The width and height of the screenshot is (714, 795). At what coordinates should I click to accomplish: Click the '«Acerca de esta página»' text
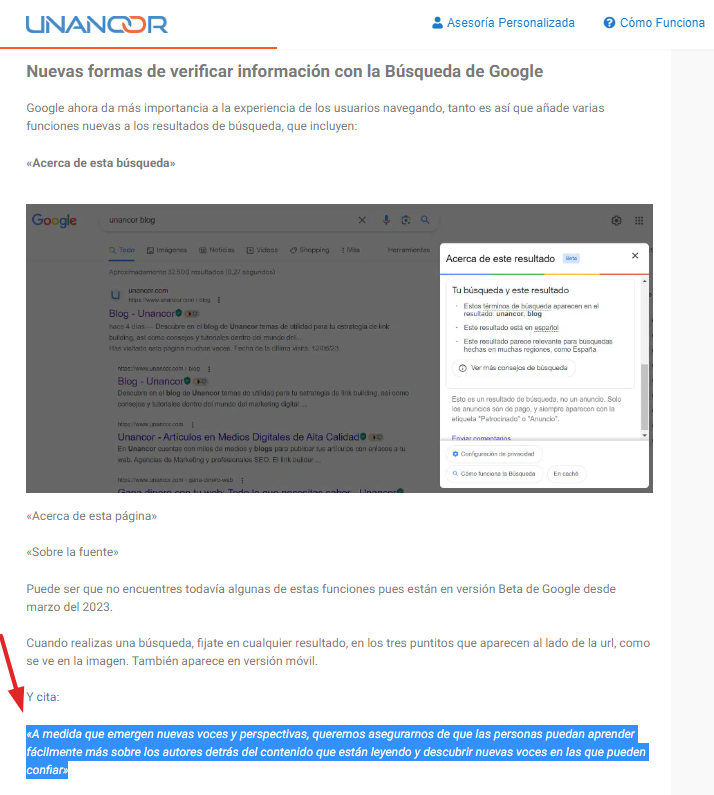coord(92,516)
